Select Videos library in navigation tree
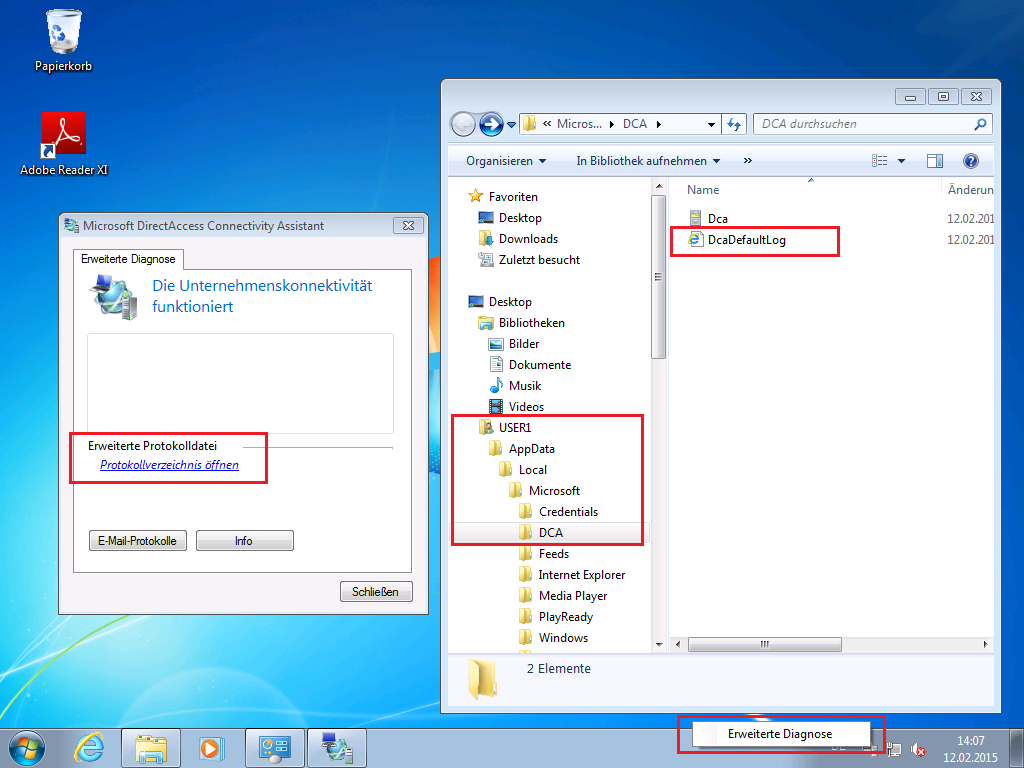 point(516,406)
